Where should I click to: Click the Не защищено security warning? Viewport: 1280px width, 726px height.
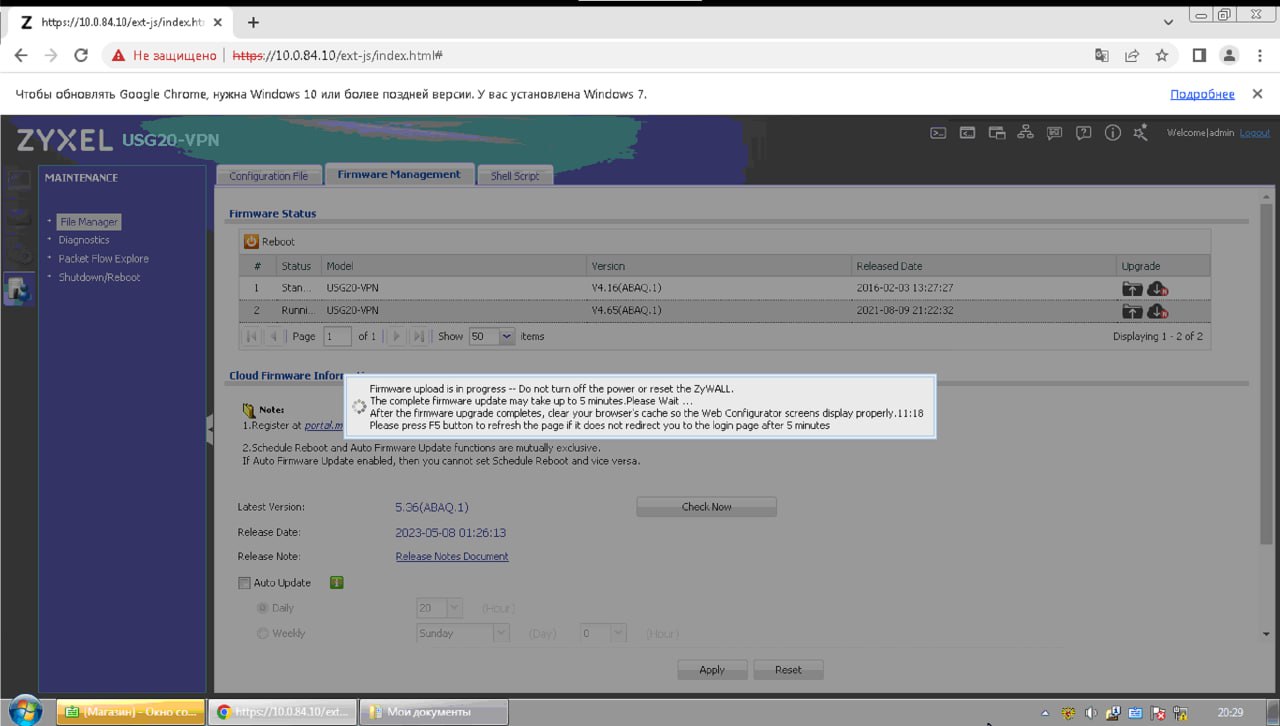point(164,56)
